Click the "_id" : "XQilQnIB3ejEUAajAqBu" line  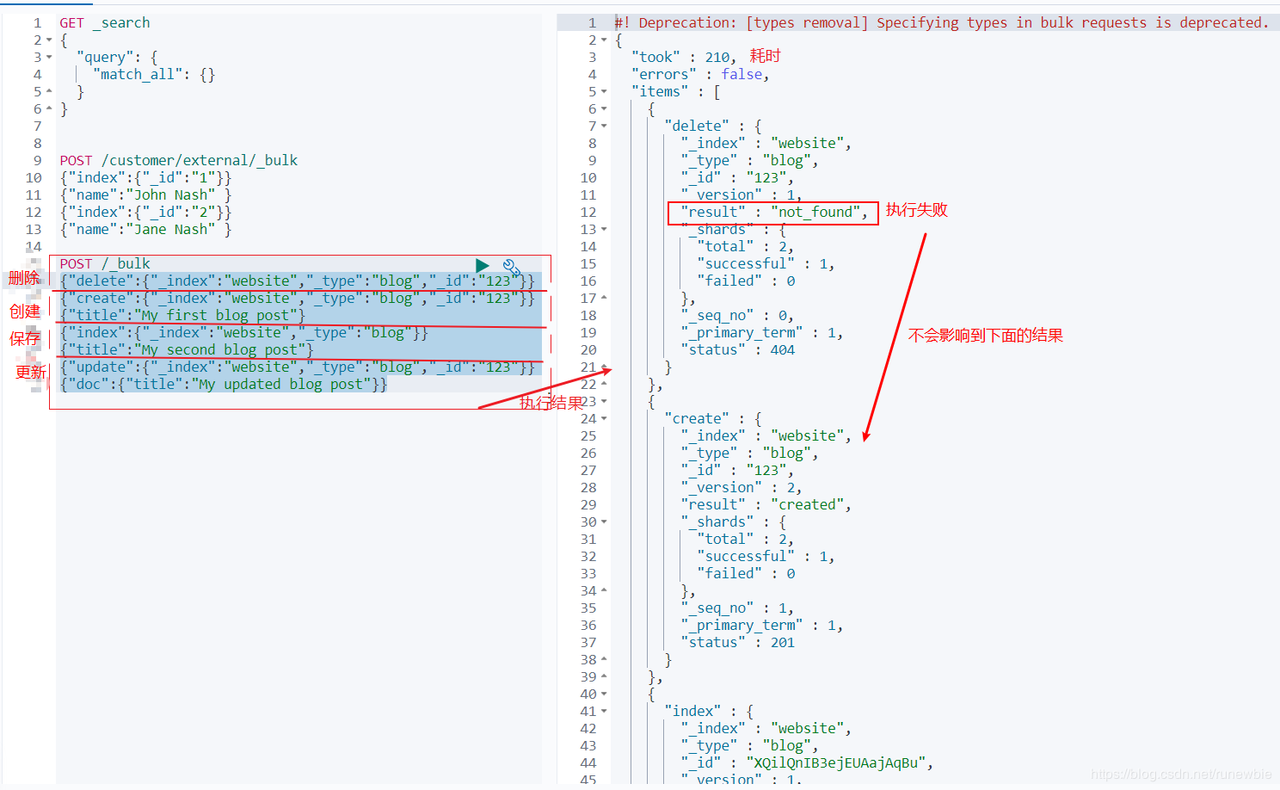pos(807,763)
